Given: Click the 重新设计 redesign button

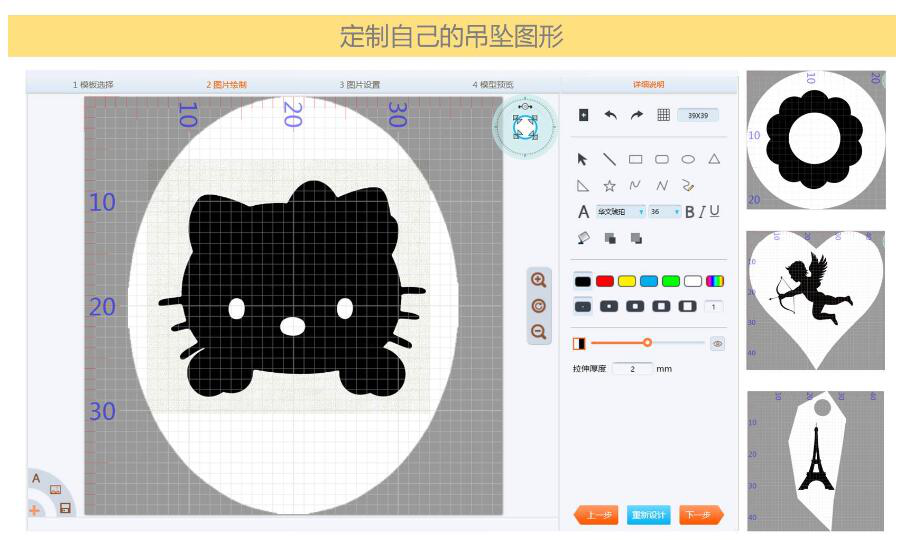Looking at the screenshot, I should coord(648,515).
